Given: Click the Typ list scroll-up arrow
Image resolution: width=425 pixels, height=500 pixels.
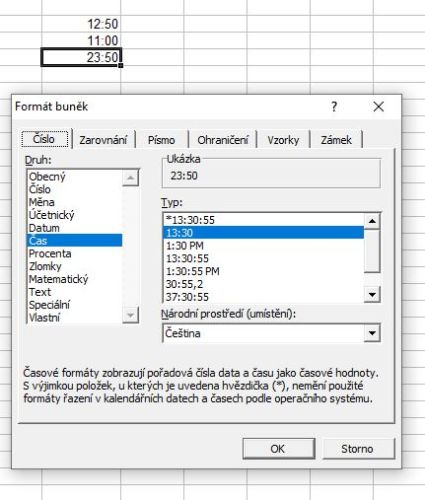Looking at the screenshot, I should [372, 221].
